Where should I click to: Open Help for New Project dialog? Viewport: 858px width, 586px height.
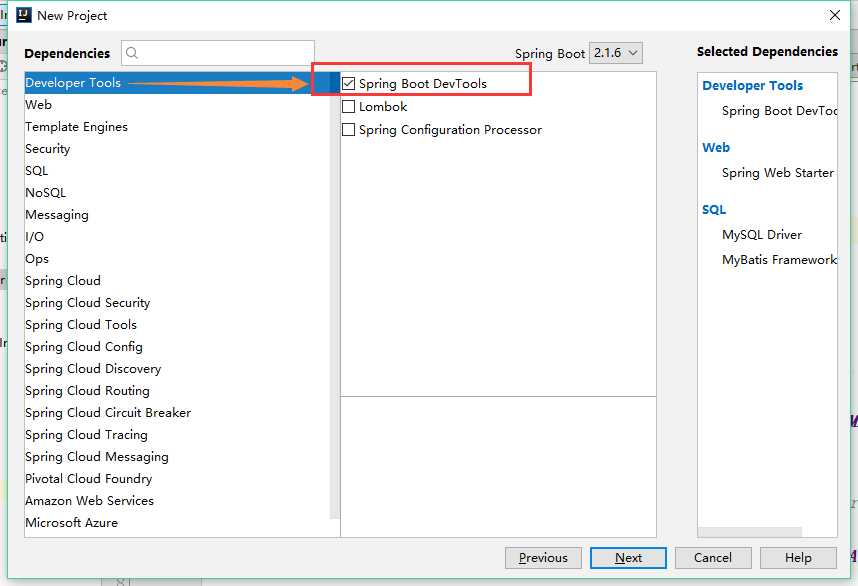(798, 558)
